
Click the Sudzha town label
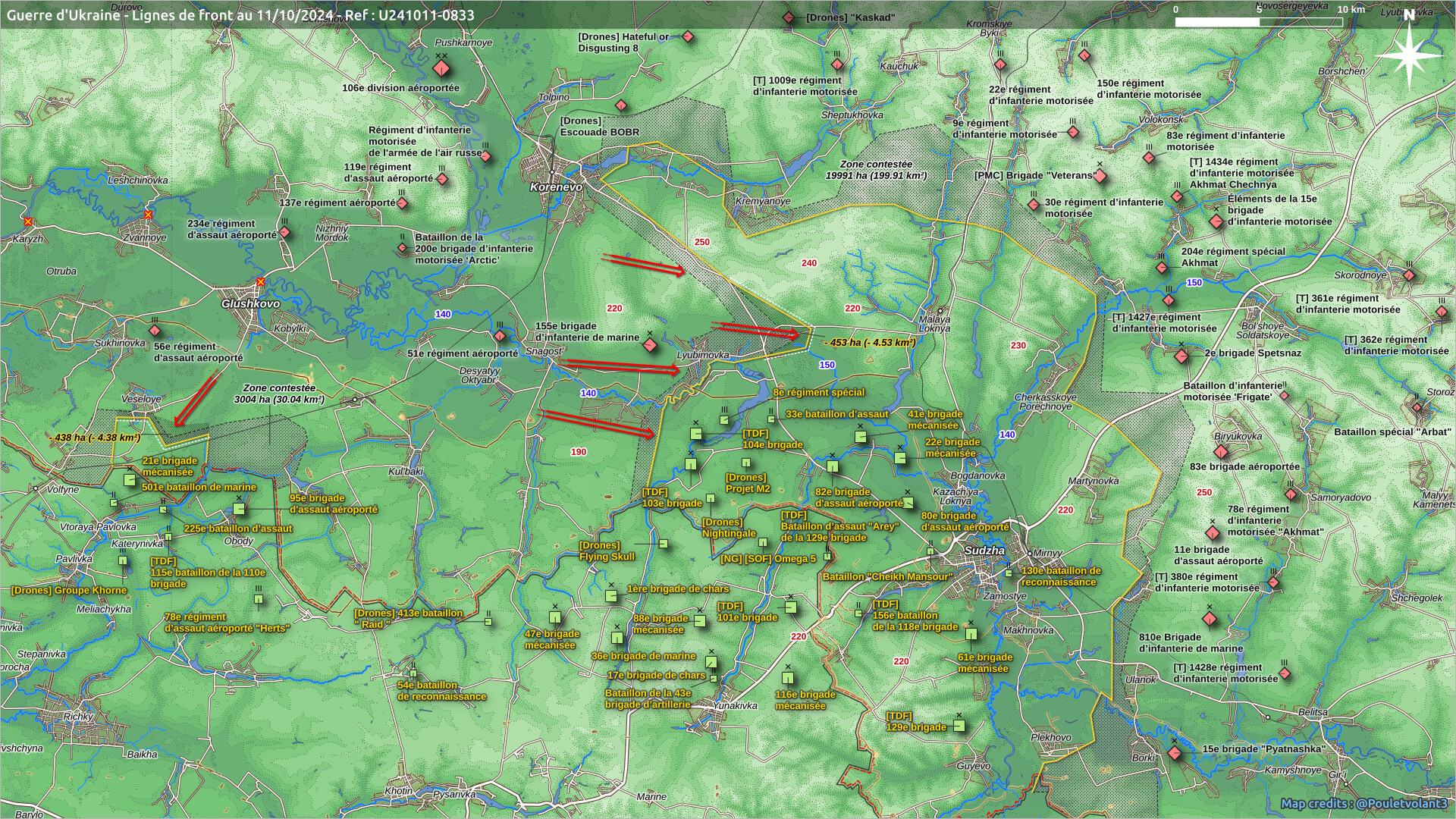click(x=984, y=551)
